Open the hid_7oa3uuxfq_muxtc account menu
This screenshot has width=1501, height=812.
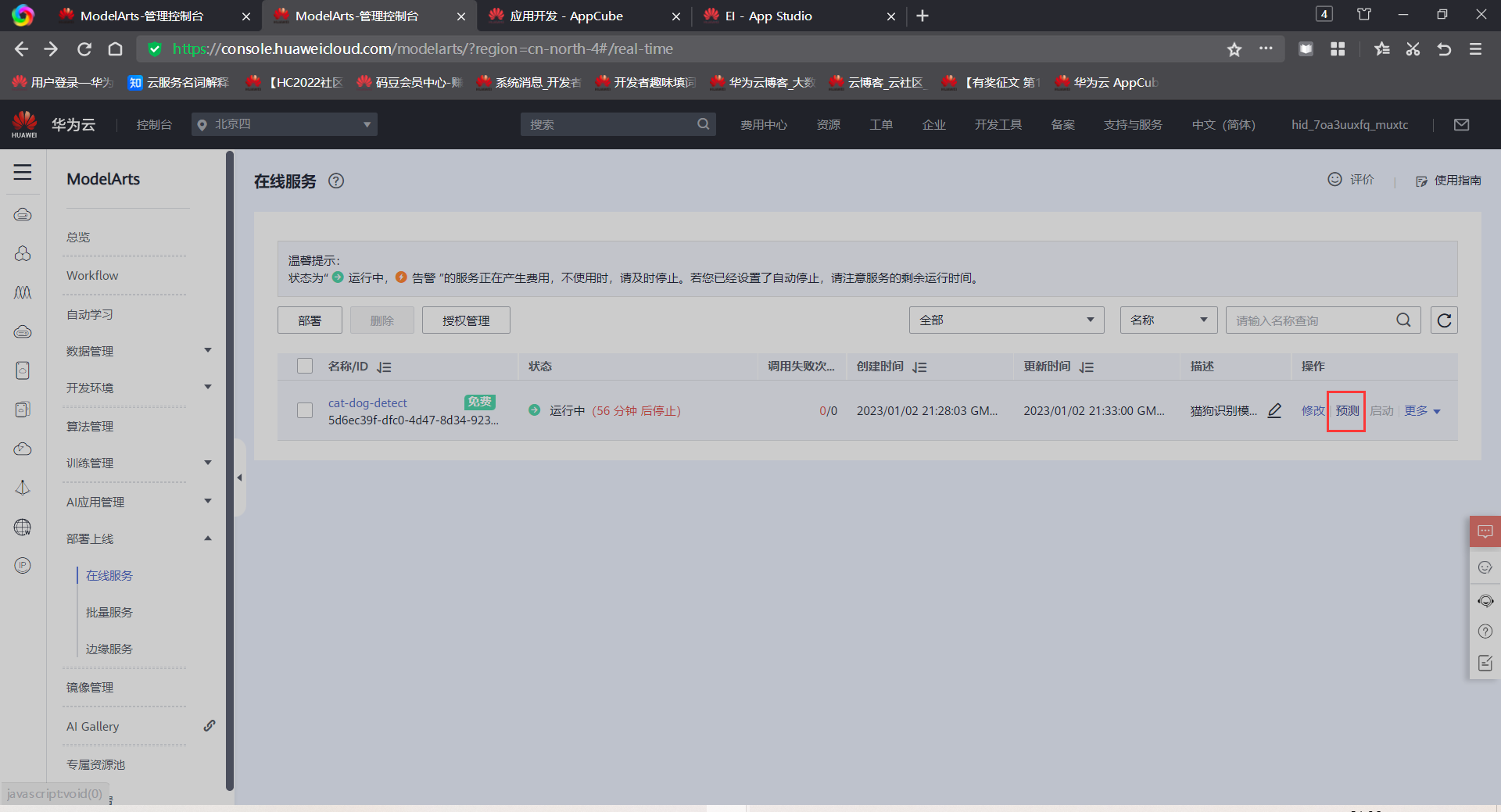[x=1349, y=124]
